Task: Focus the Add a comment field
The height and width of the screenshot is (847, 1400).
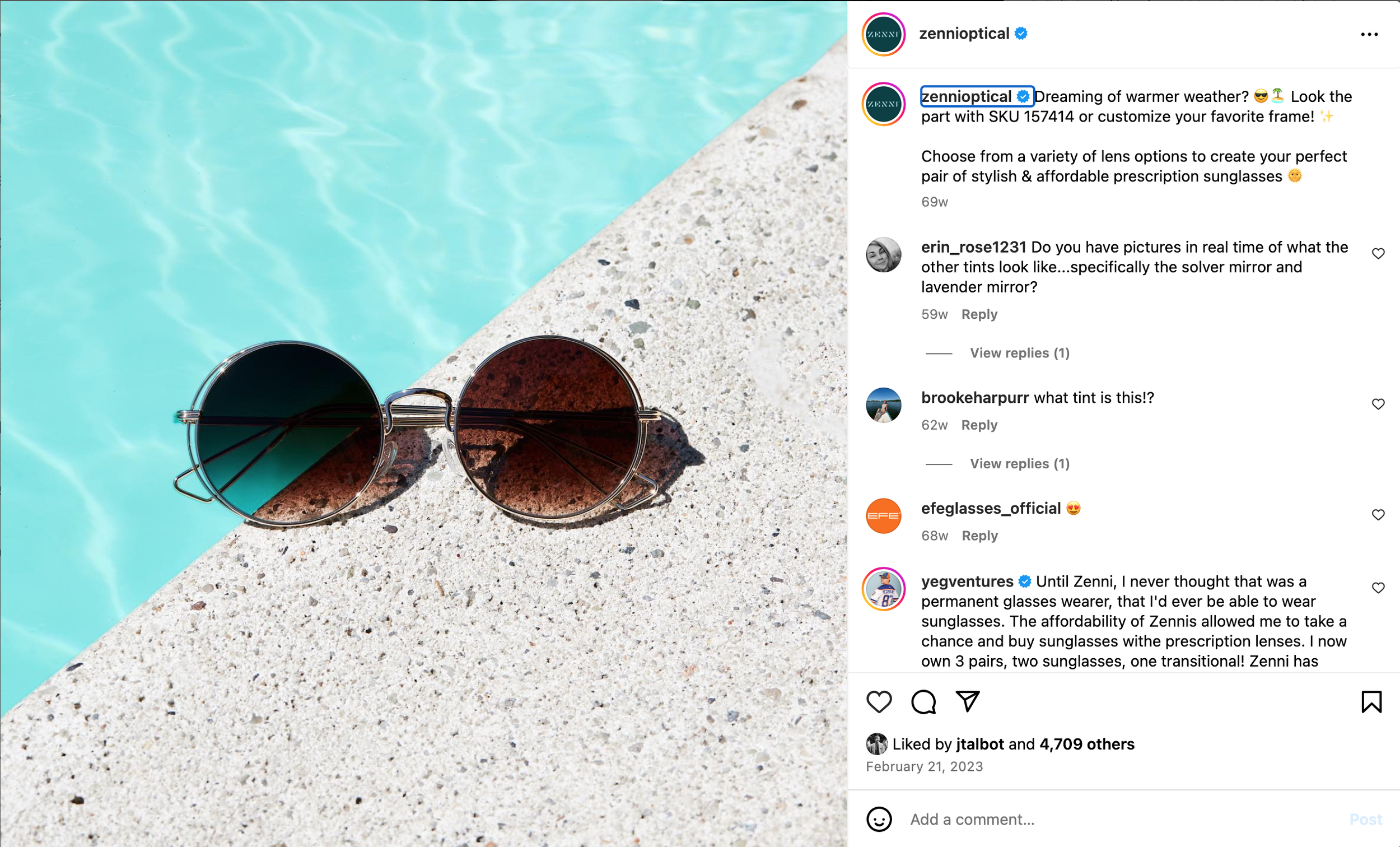Action: coord(1125,819)
